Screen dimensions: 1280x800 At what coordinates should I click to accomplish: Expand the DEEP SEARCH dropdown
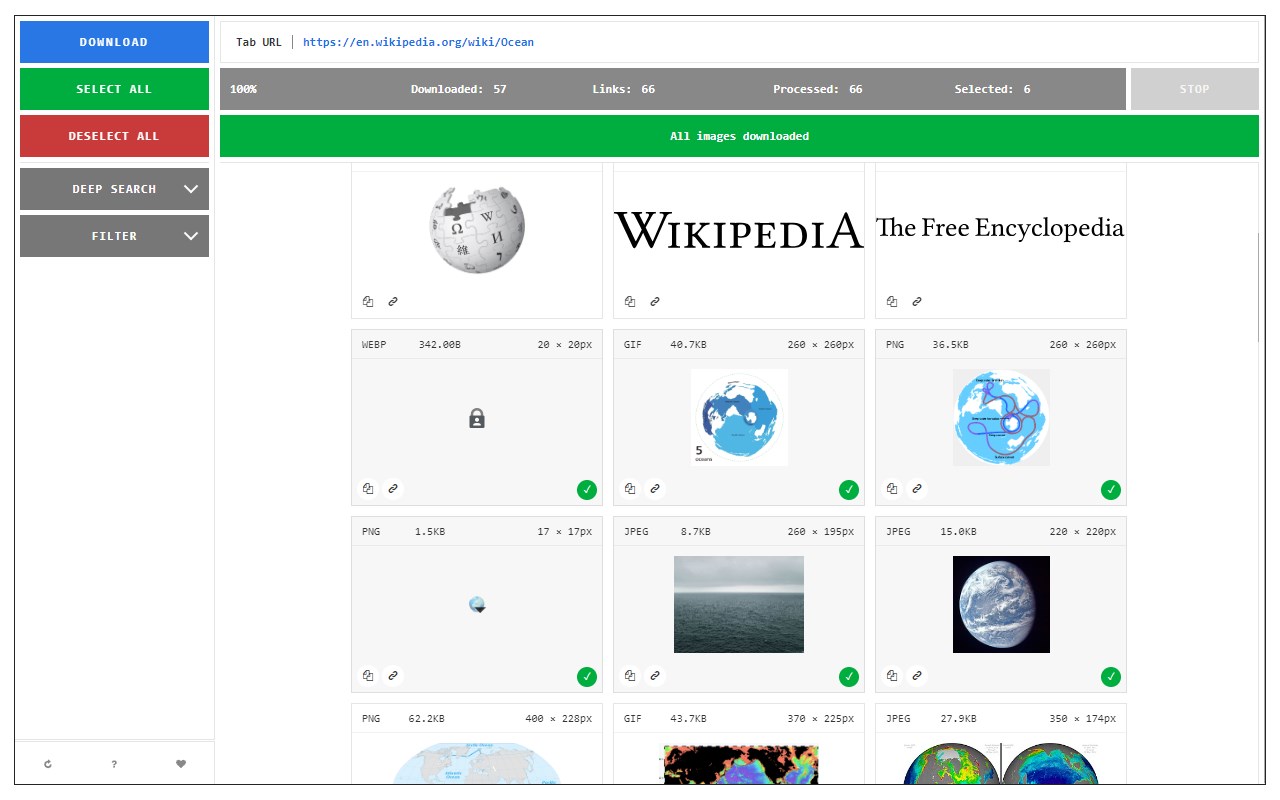coord(114,189)
